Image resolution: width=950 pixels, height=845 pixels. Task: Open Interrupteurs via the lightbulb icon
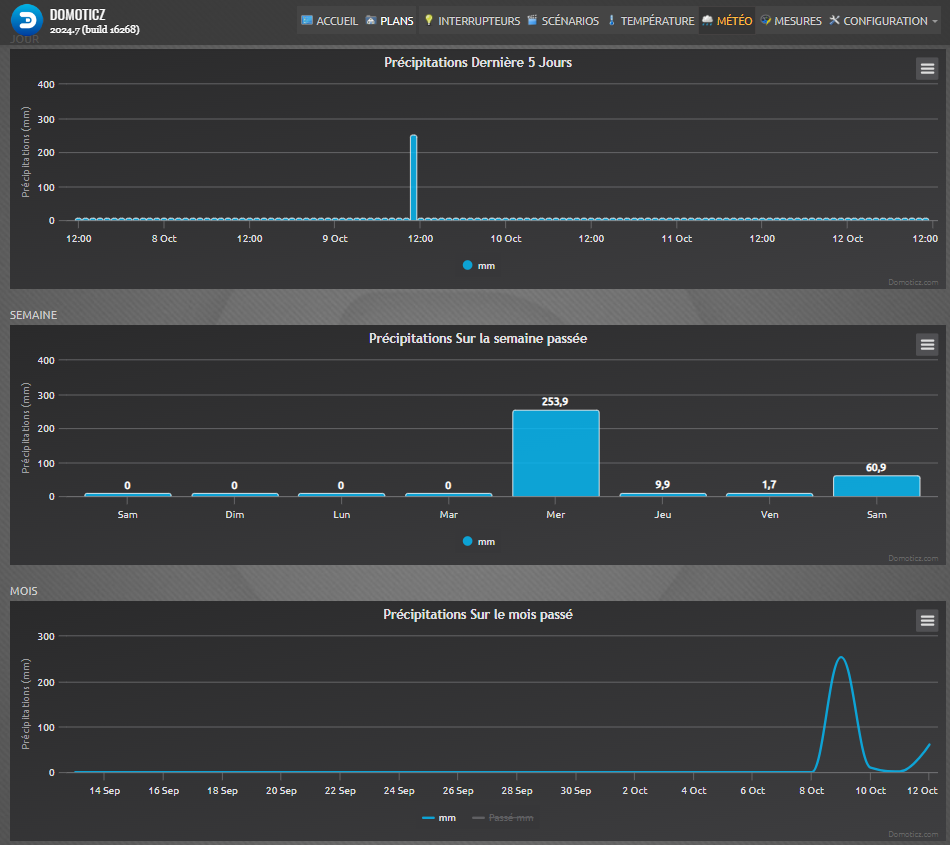pos(429,21)
